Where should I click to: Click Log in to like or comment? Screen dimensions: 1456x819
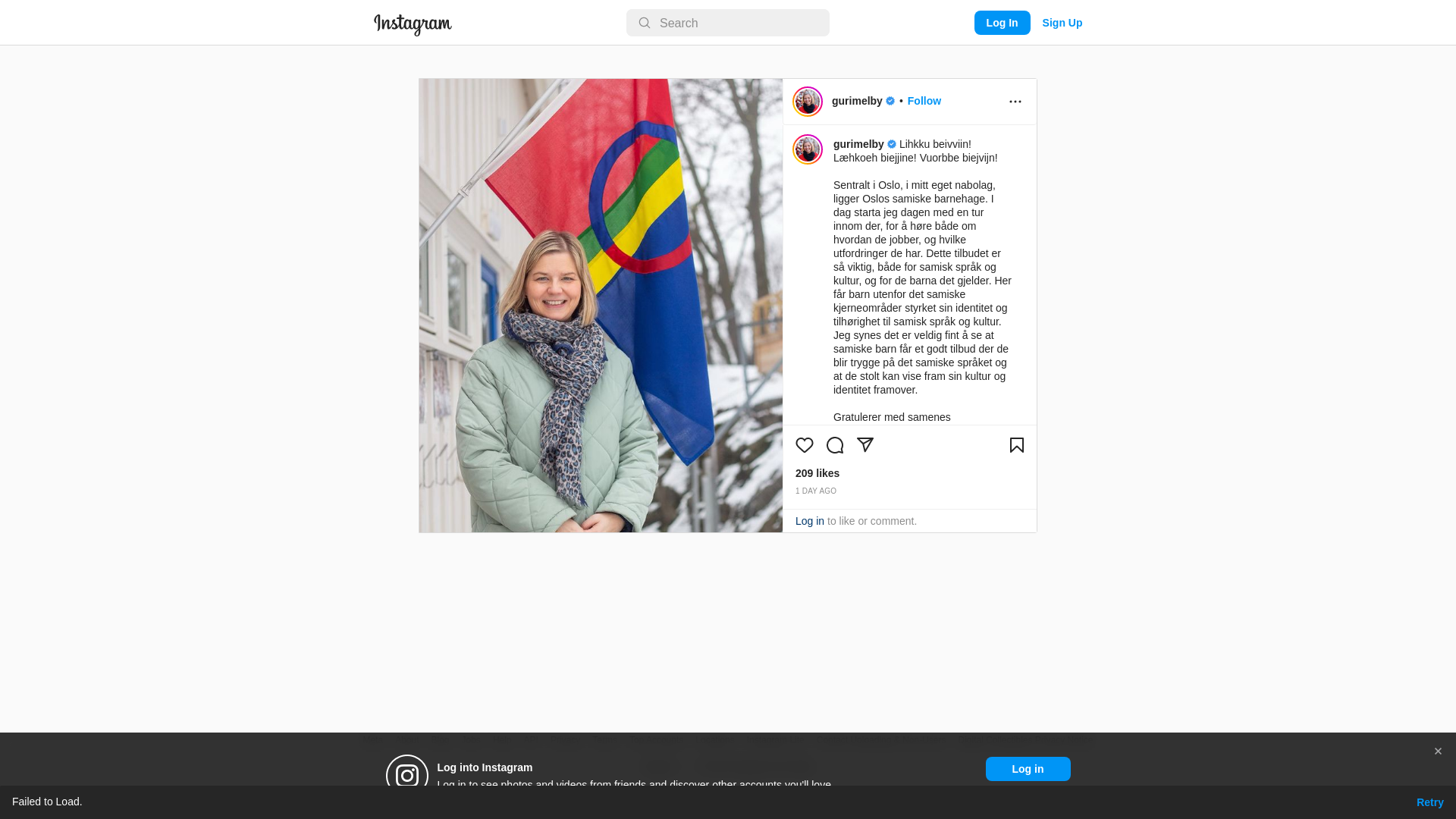click(810, 521)
